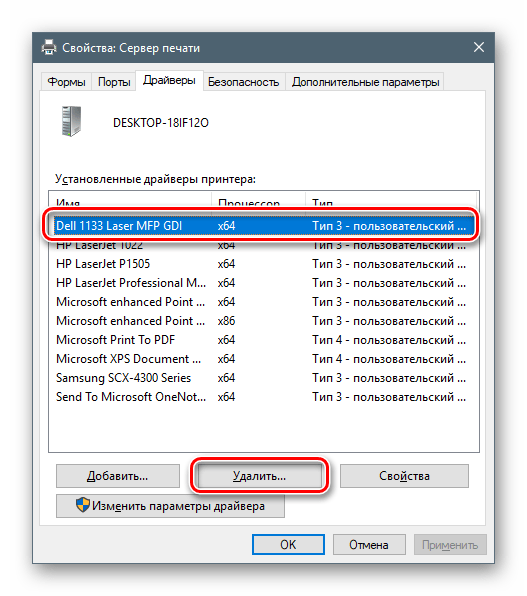Click Тип 4 cell for XPS Document
This screenshot has height=596, width=527.
(x=389, y=359)
